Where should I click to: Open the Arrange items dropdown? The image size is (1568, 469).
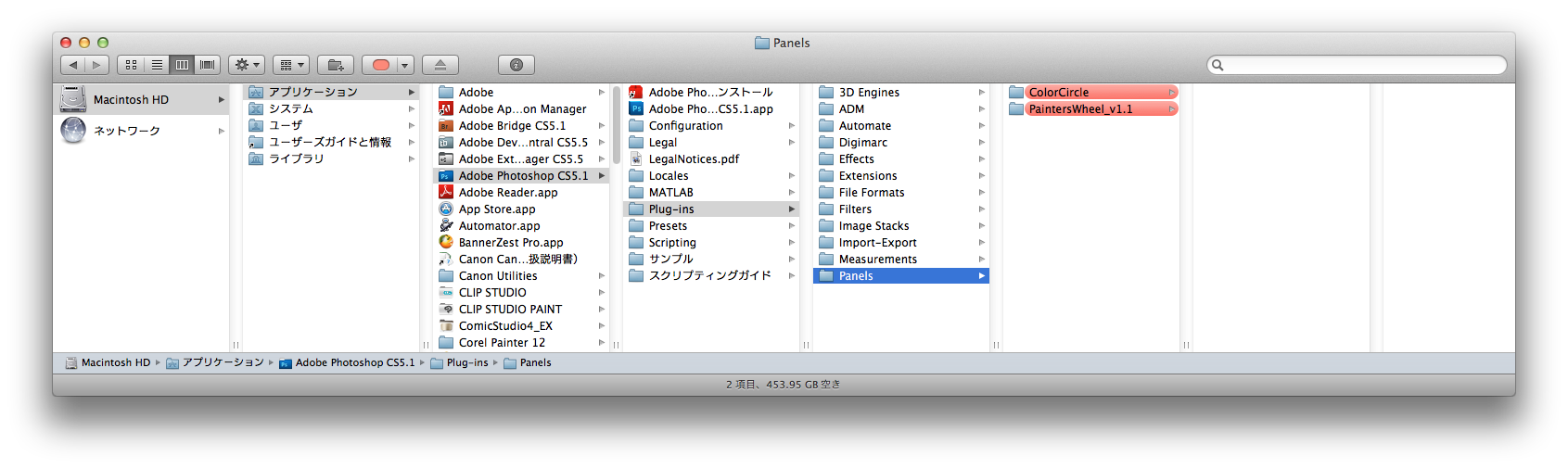(x=291, y=65)
